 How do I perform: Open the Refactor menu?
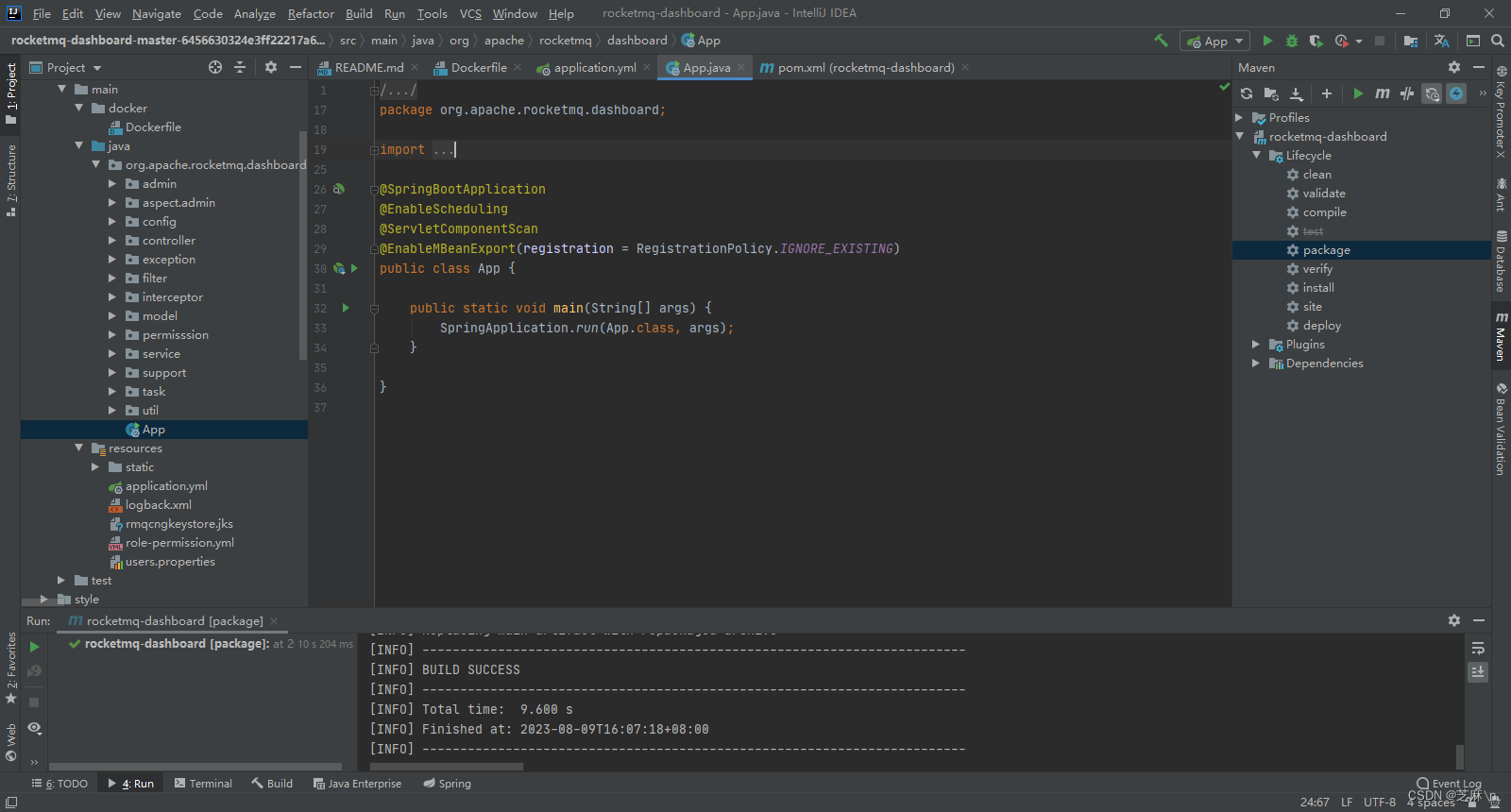311,13
